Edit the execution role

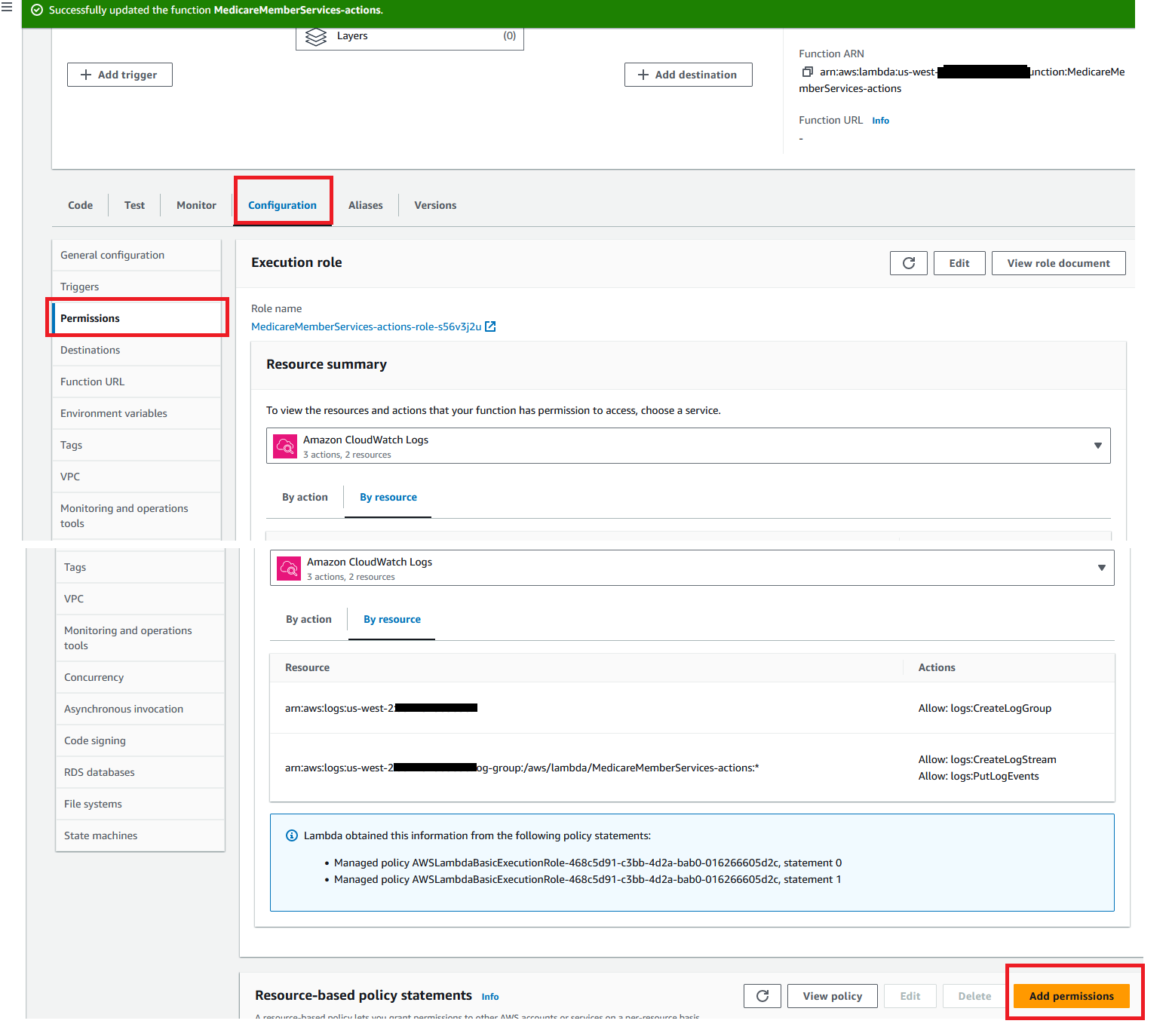[959, 263]
